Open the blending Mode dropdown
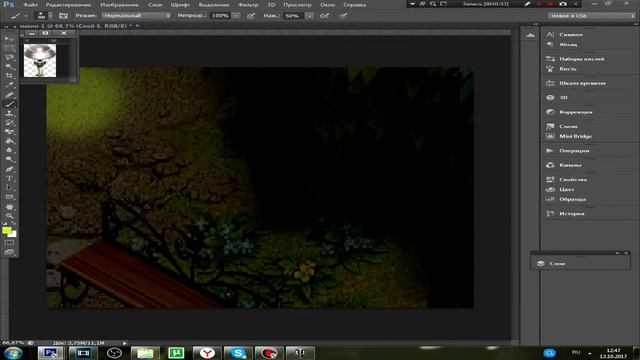Screen dimensions: 640x360 pos(136,16)
